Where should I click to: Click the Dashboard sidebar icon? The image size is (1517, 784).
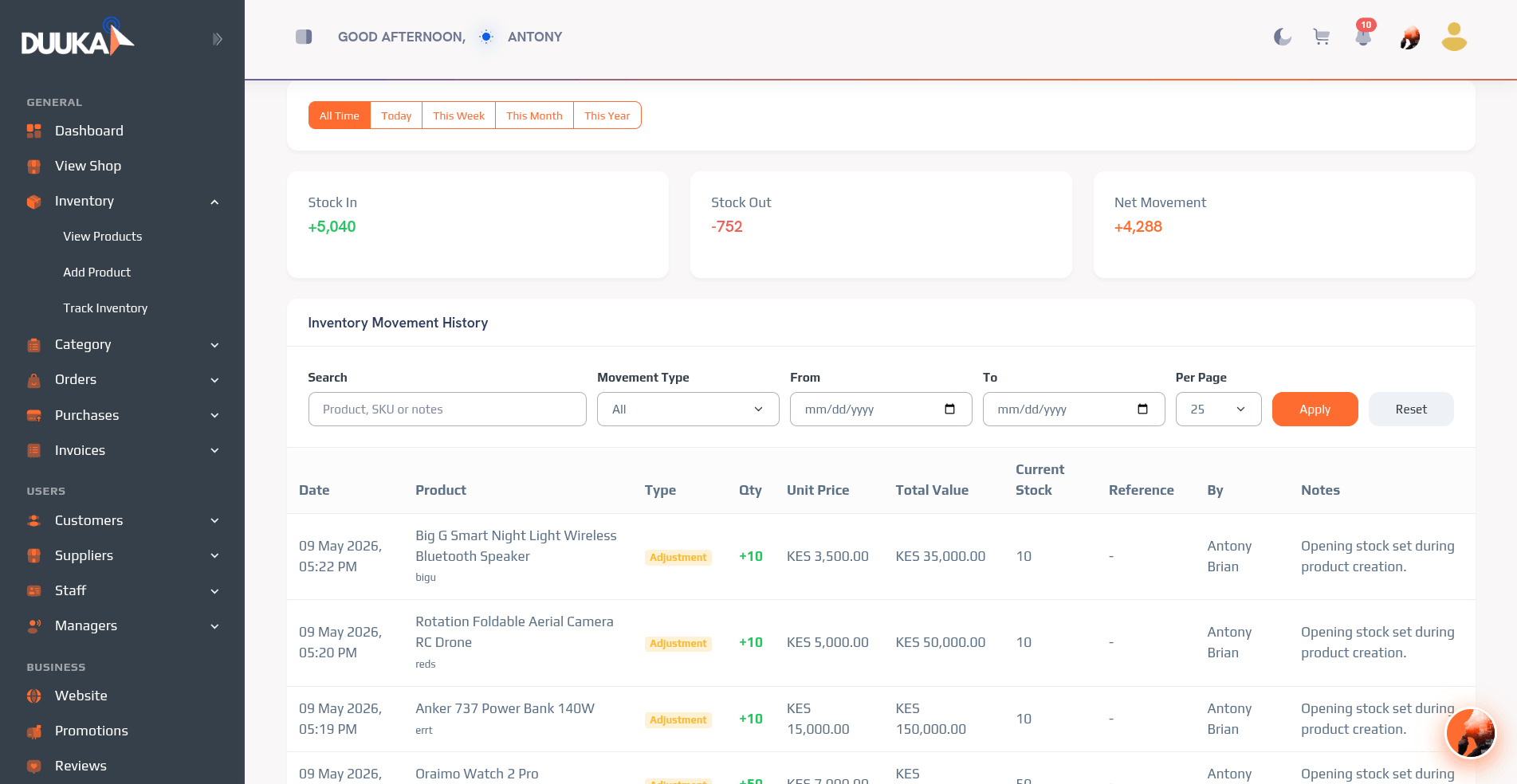click(33, 131)
